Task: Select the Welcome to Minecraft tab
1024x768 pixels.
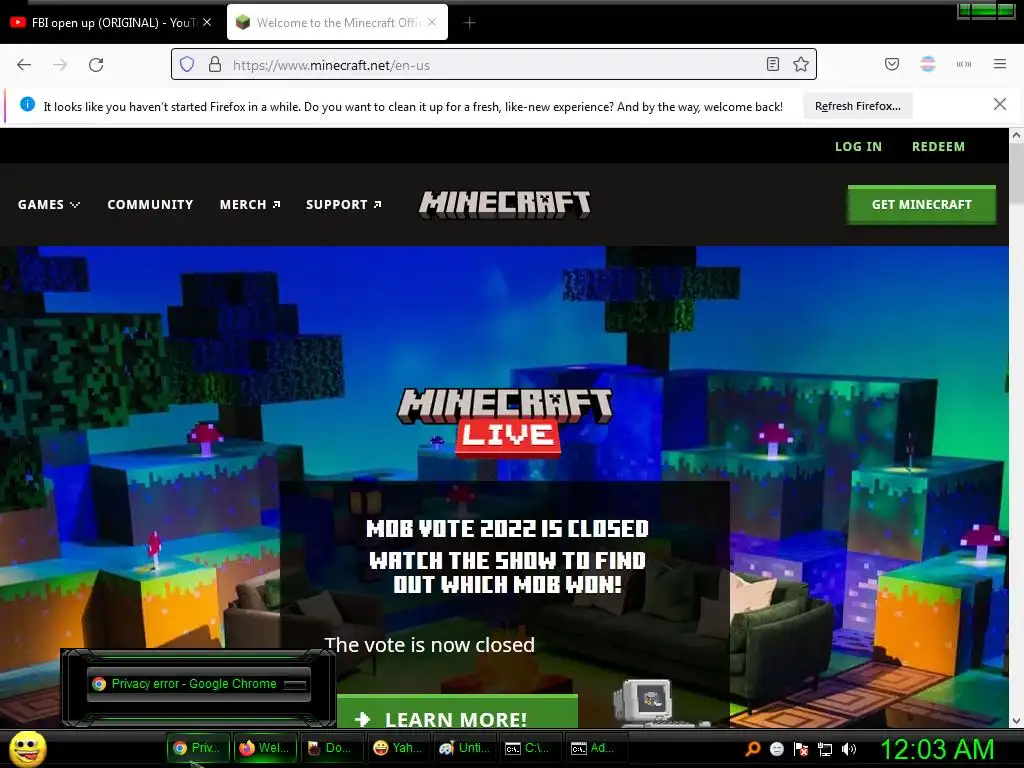Action: click(x=337, y=23)
